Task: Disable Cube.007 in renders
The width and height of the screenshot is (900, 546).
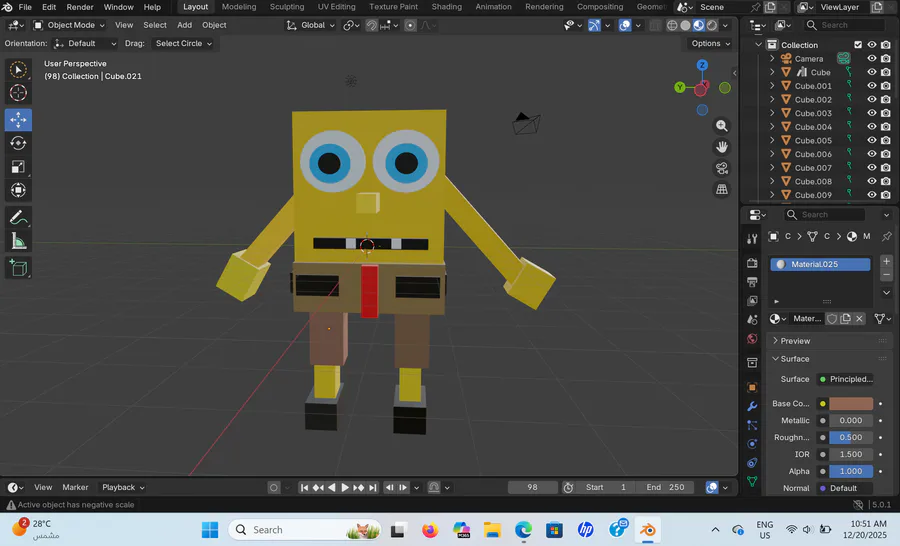Action: coord(886,168)
